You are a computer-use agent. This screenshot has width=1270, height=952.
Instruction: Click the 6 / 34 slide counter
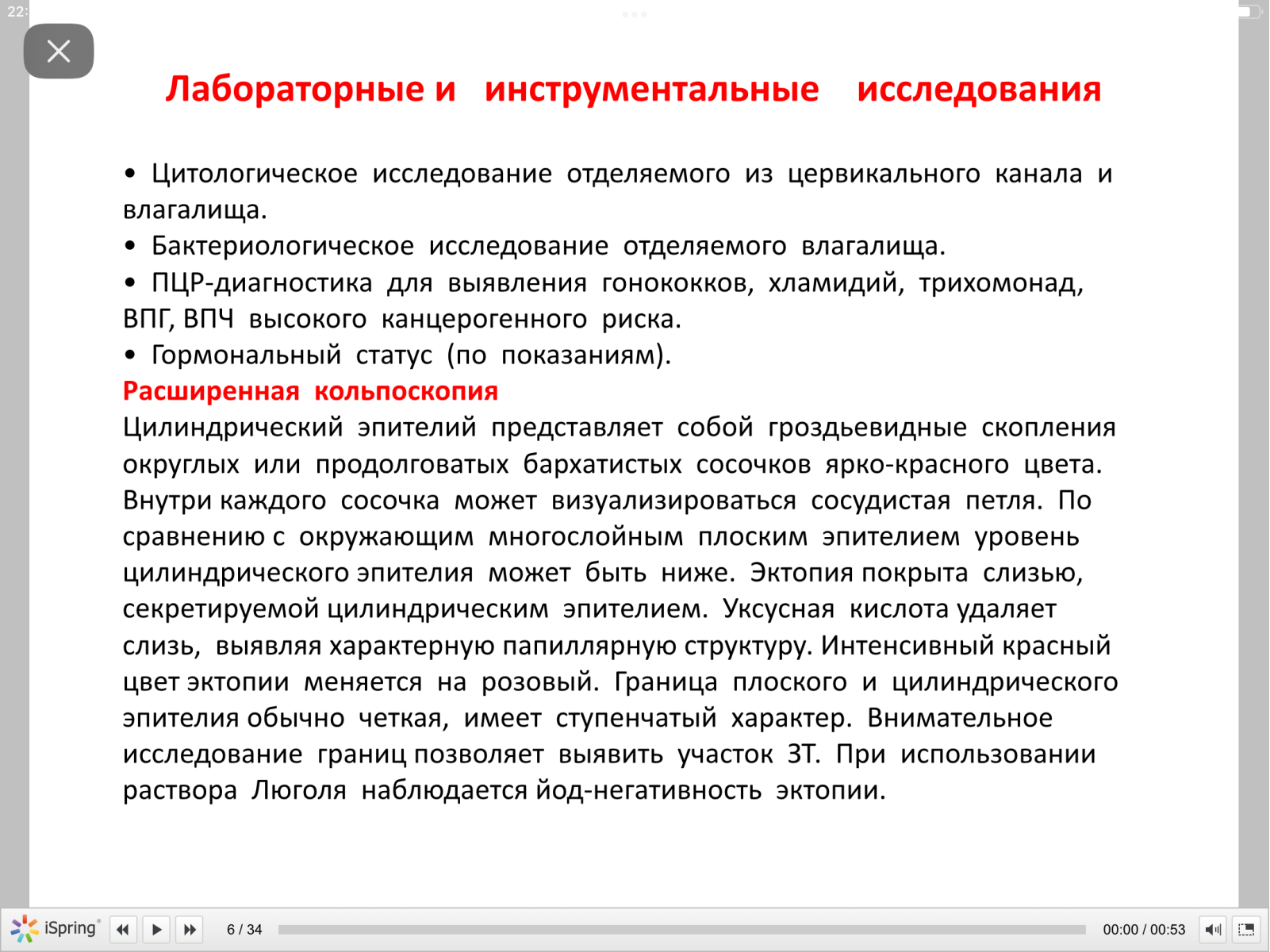point(244,929)
